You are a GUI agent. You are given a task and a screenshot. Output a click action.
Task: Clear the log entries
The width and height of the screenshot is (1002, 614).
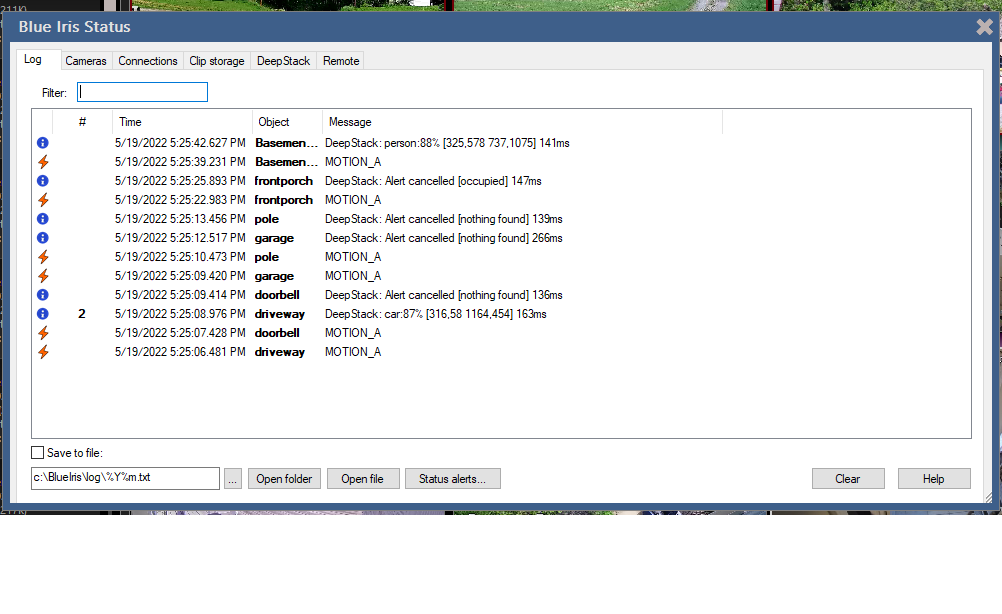tap(848, 479)
